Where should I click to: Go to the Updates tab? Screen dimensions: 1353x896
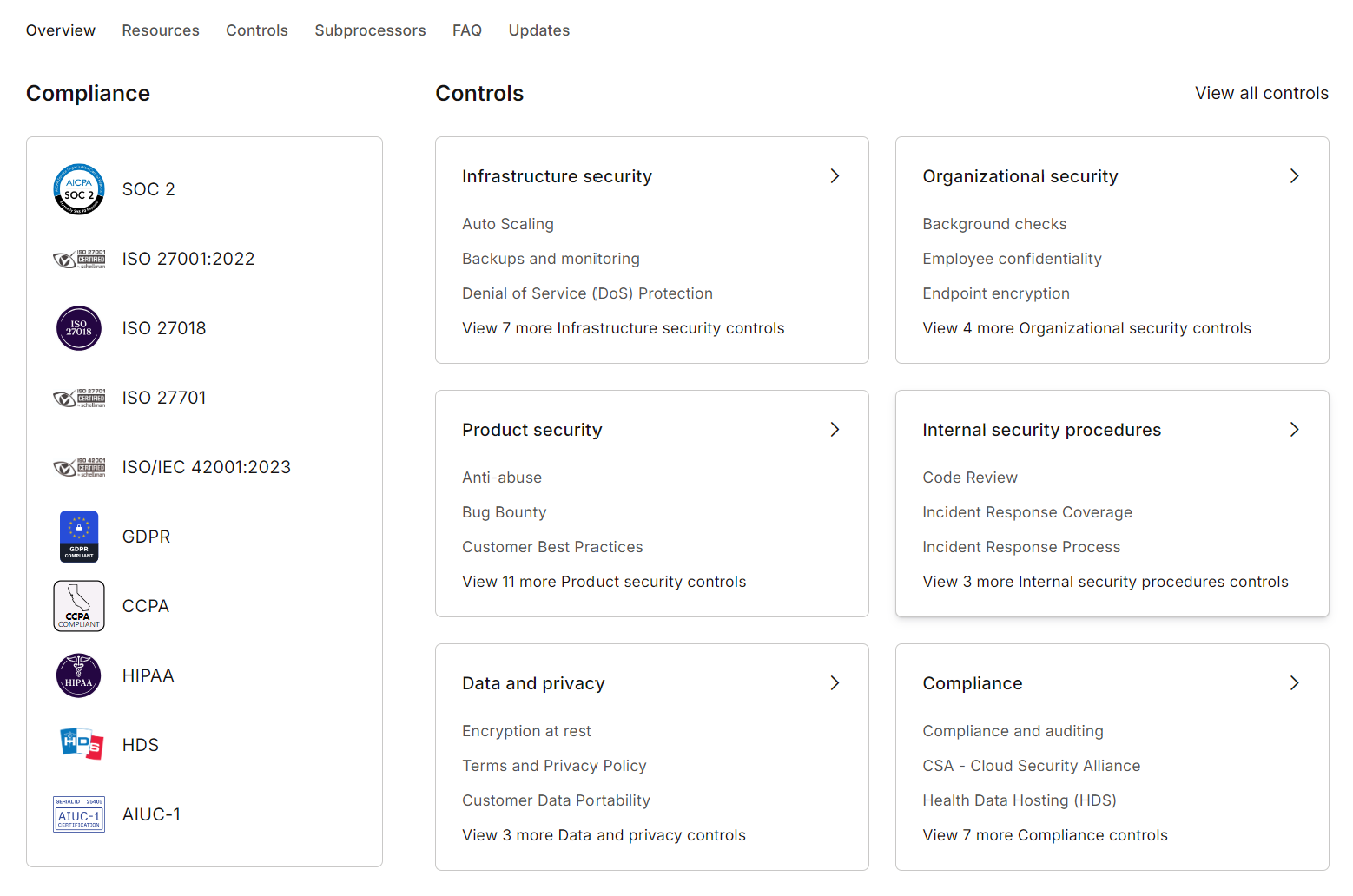[538, 30]
